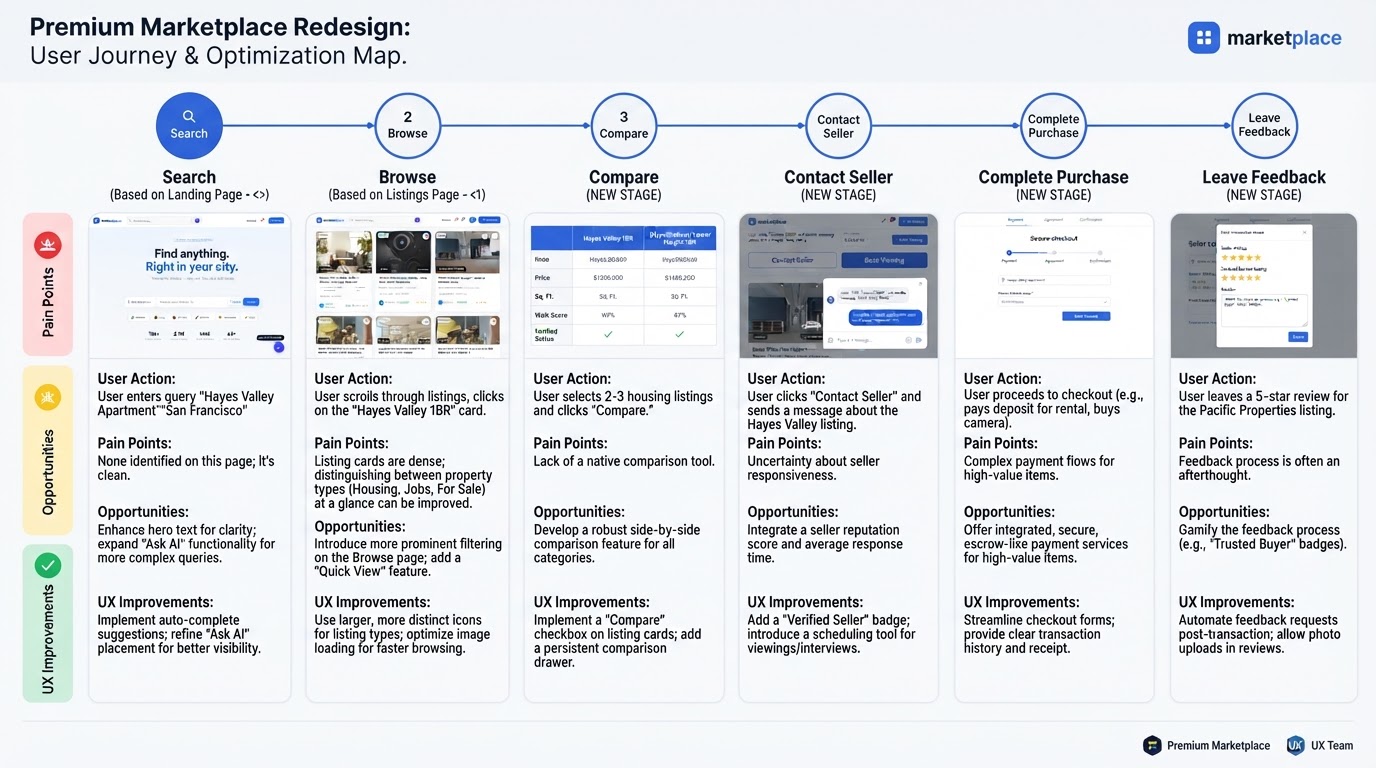Viewport: 1376px width, 768px height.
Task: Click the blue submit button in feedback dialog
Action: tap(1298, 337)
